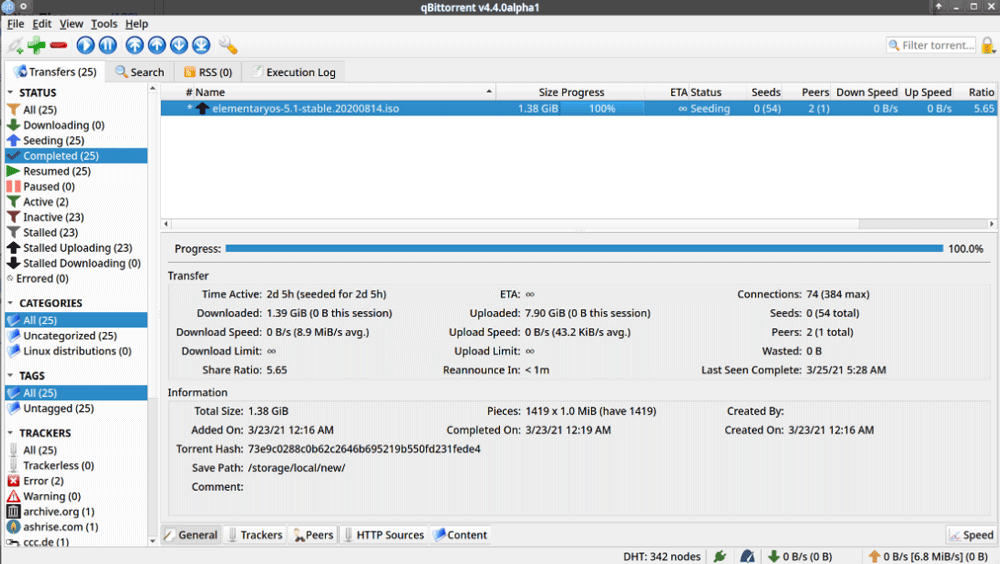Filter by Active (2) status
This screenshot has width=1000, height=564.
pos(76,202)
